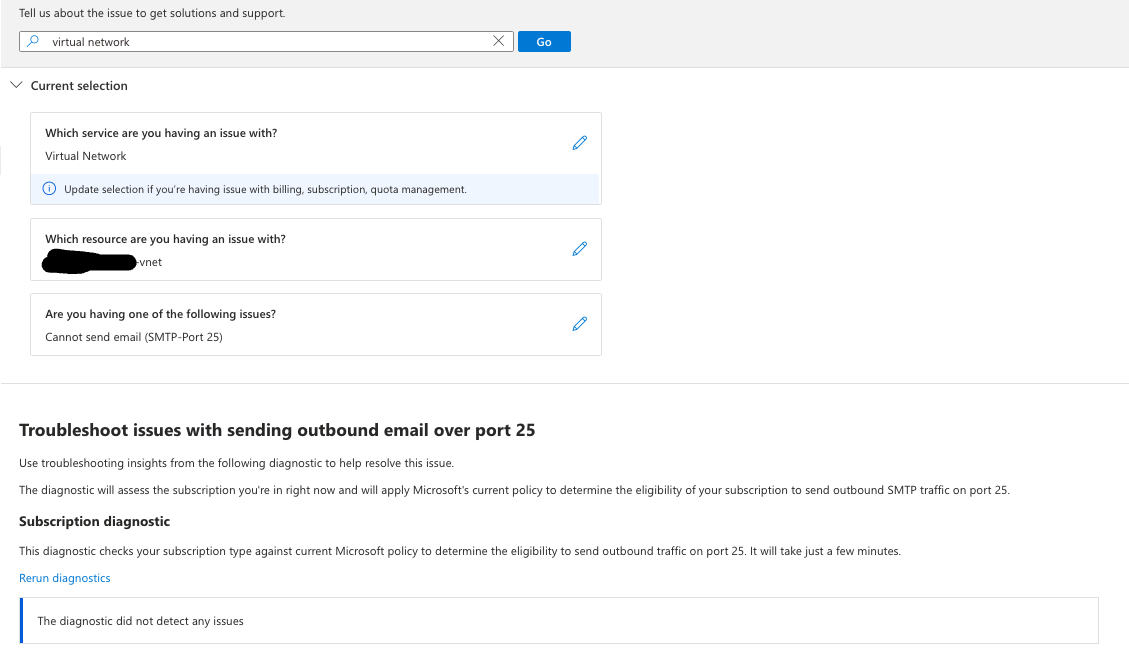Click the Current selection heading label

[79, 86]
